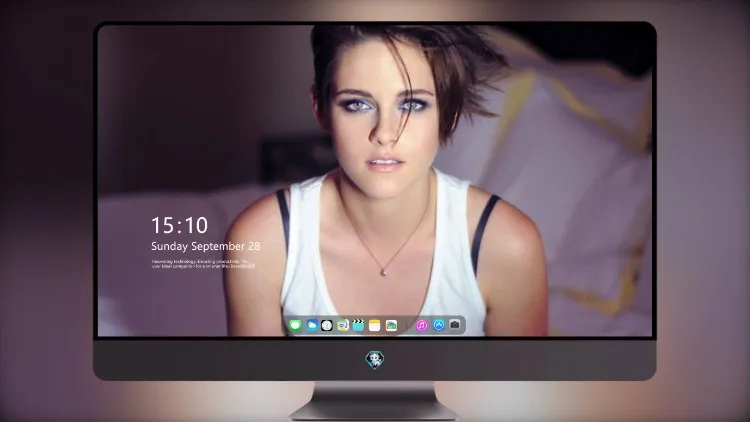Open the Camera app in the dock
Screen dimensions: 750x422
[455, 325]
